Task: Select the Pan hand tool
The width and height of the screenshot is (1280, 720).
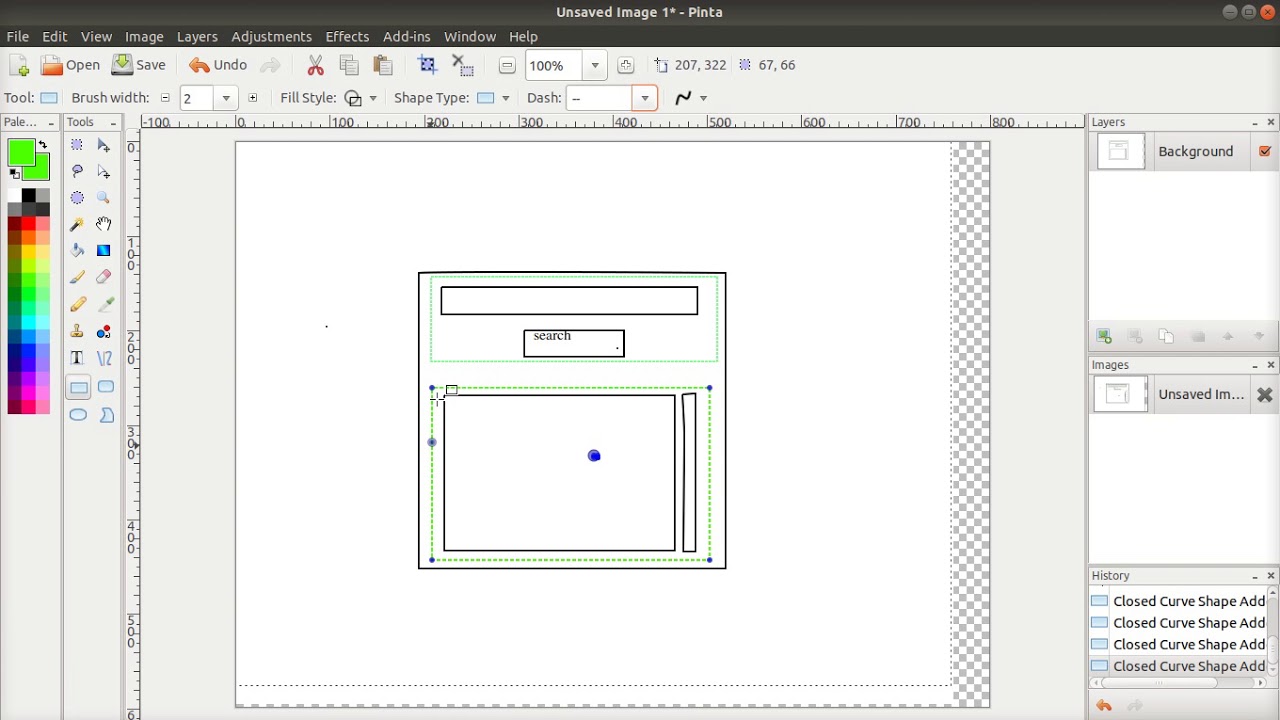Action: tap(104, 224)
